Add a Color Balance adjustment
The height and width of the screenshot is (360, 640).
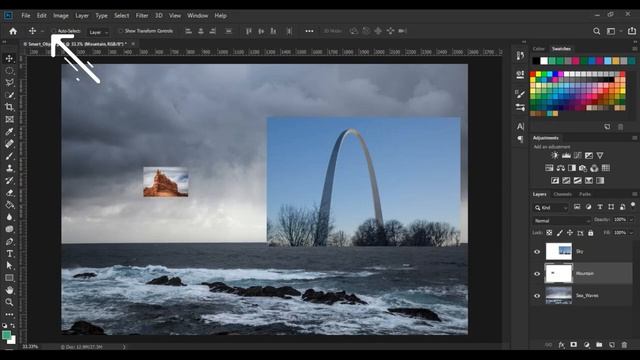pos(560,168)
